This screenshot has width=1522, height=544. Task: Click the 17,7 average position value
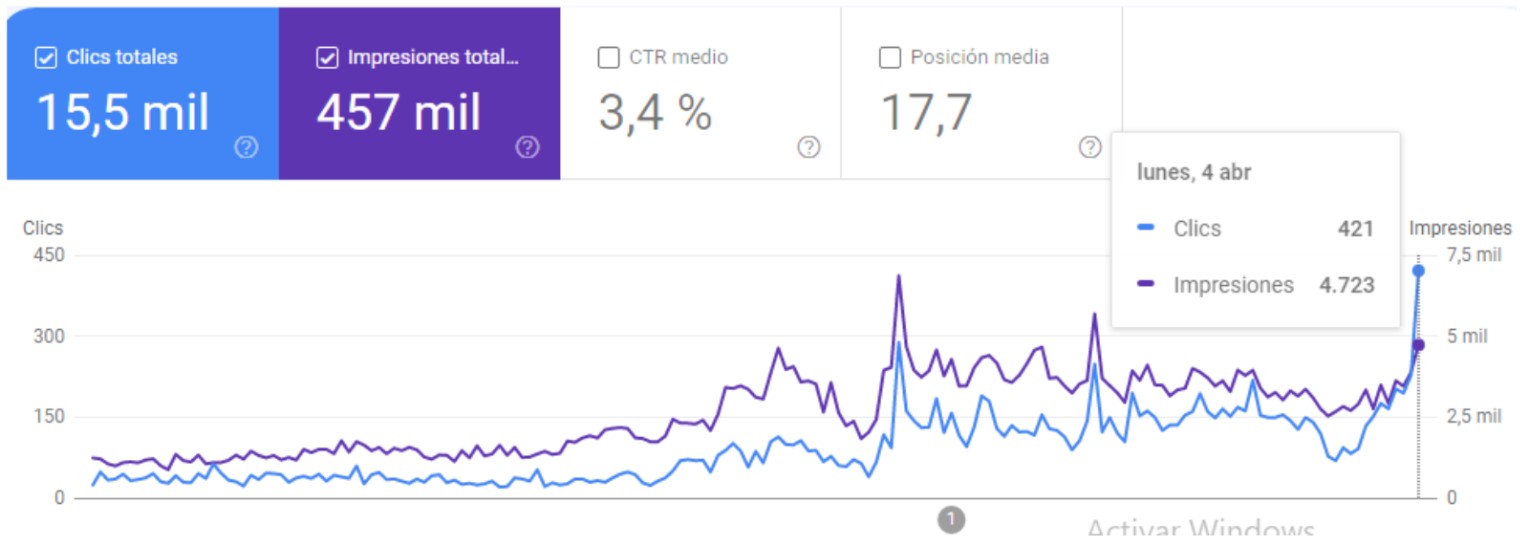tap(926, 112)
